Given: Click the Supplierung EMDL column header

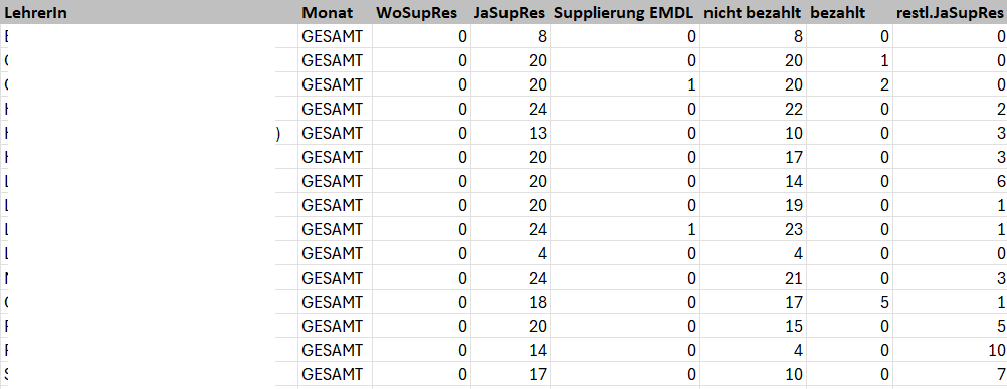Looking at the screenshot, I should pyautogui.click(x=624, y=12).
